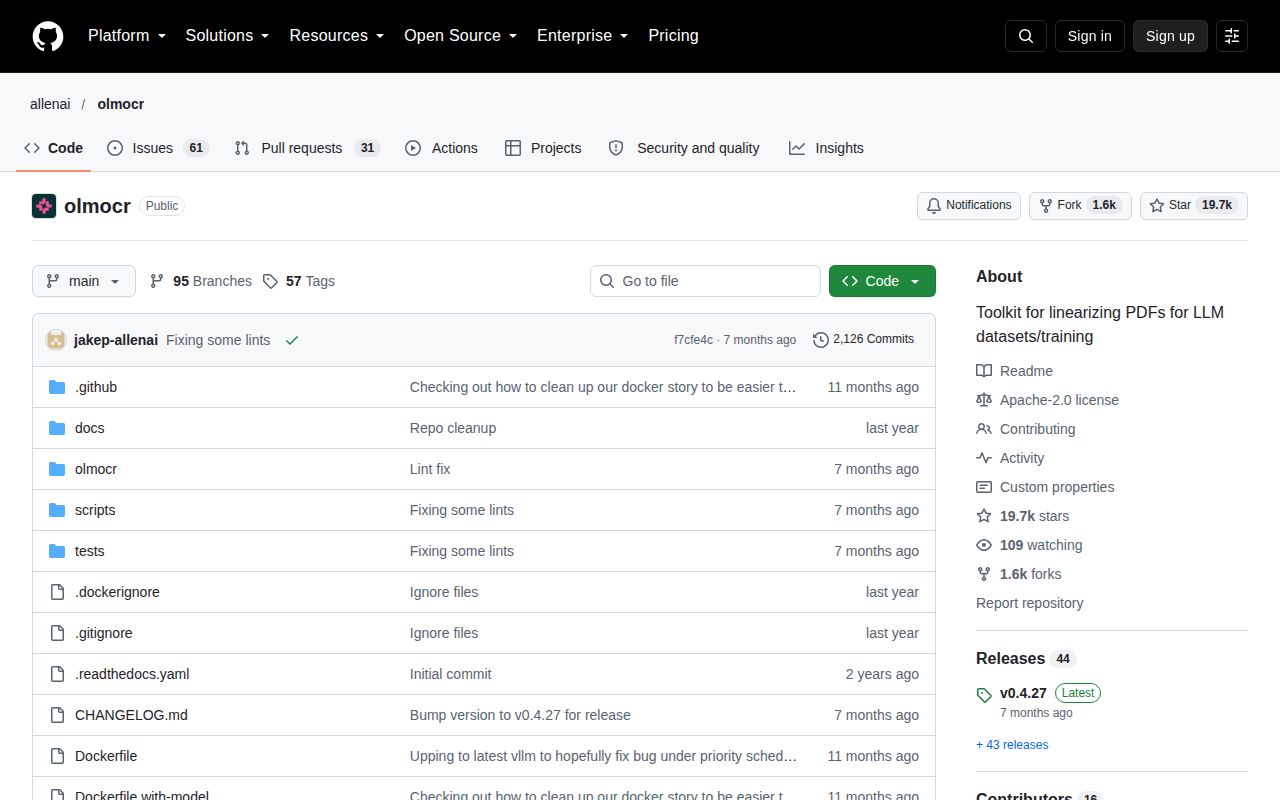Click the Apache-2.0 license scale icon
The width and height of the screenshot is (1280, 800).
984,400
